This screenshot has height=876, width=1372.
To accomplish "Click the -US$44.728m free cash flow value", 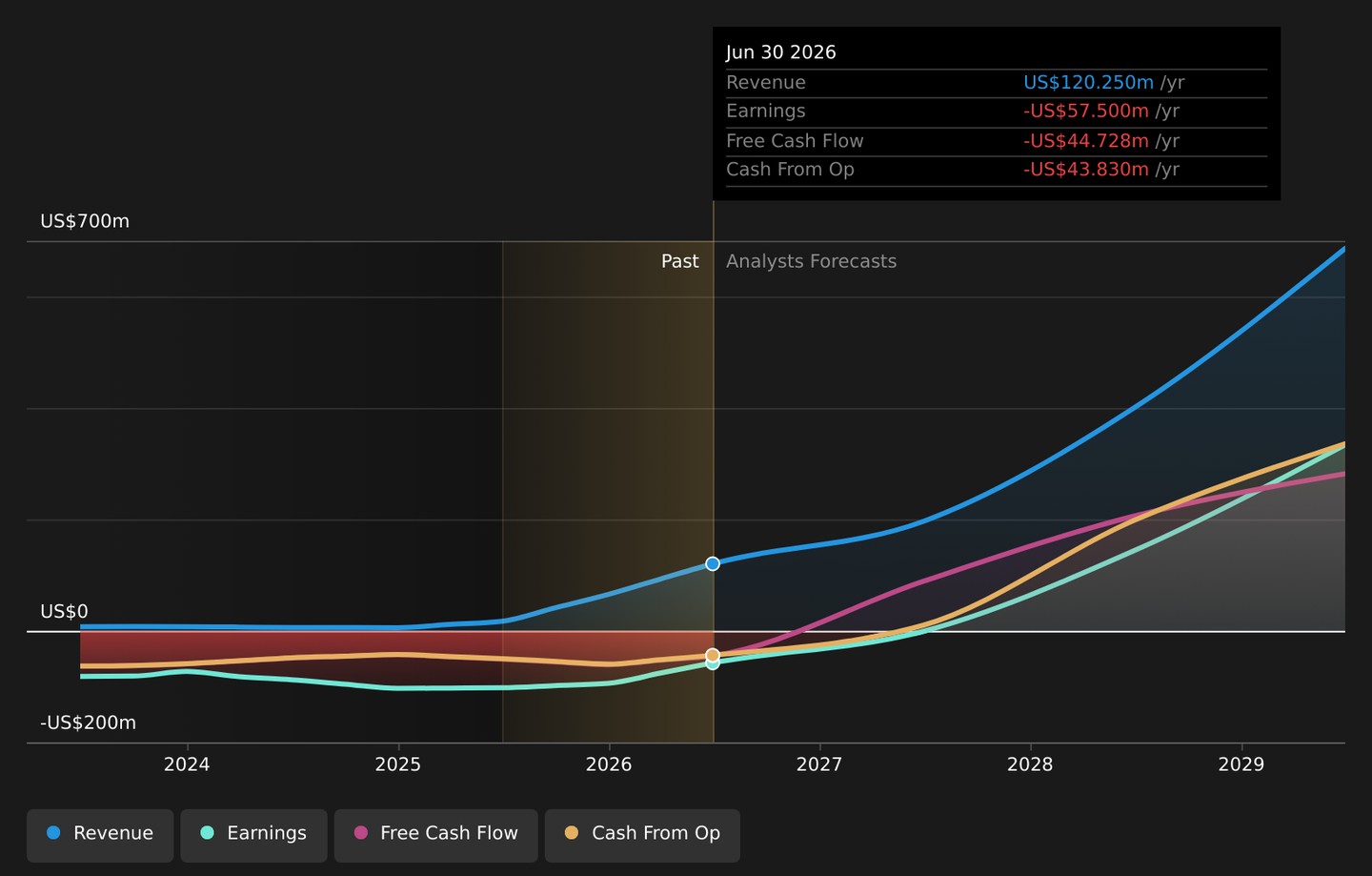I will [x=1086, y=141].
